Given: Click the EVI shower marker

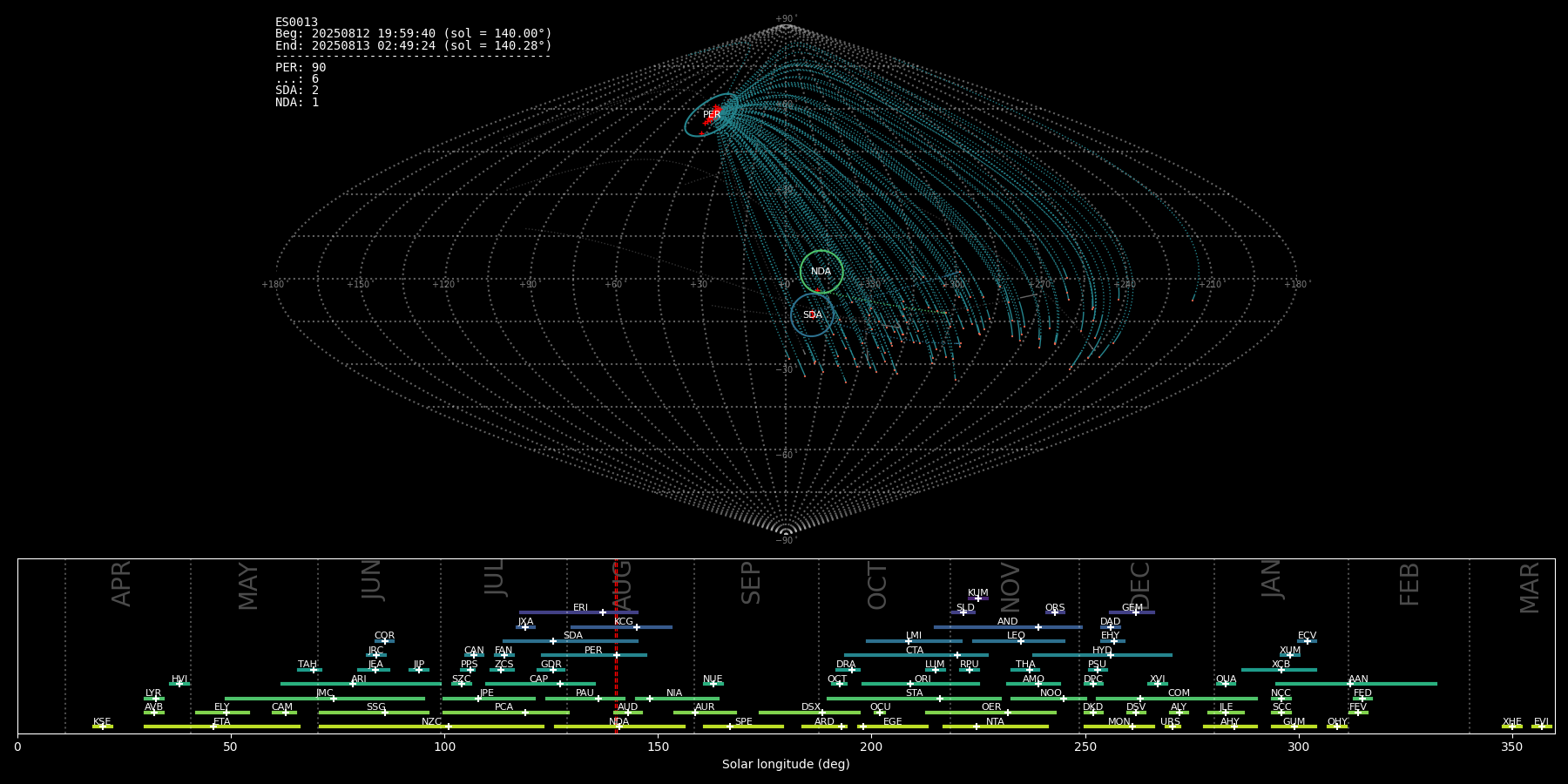Looking at the screenshot, I should pos(1541,727).
